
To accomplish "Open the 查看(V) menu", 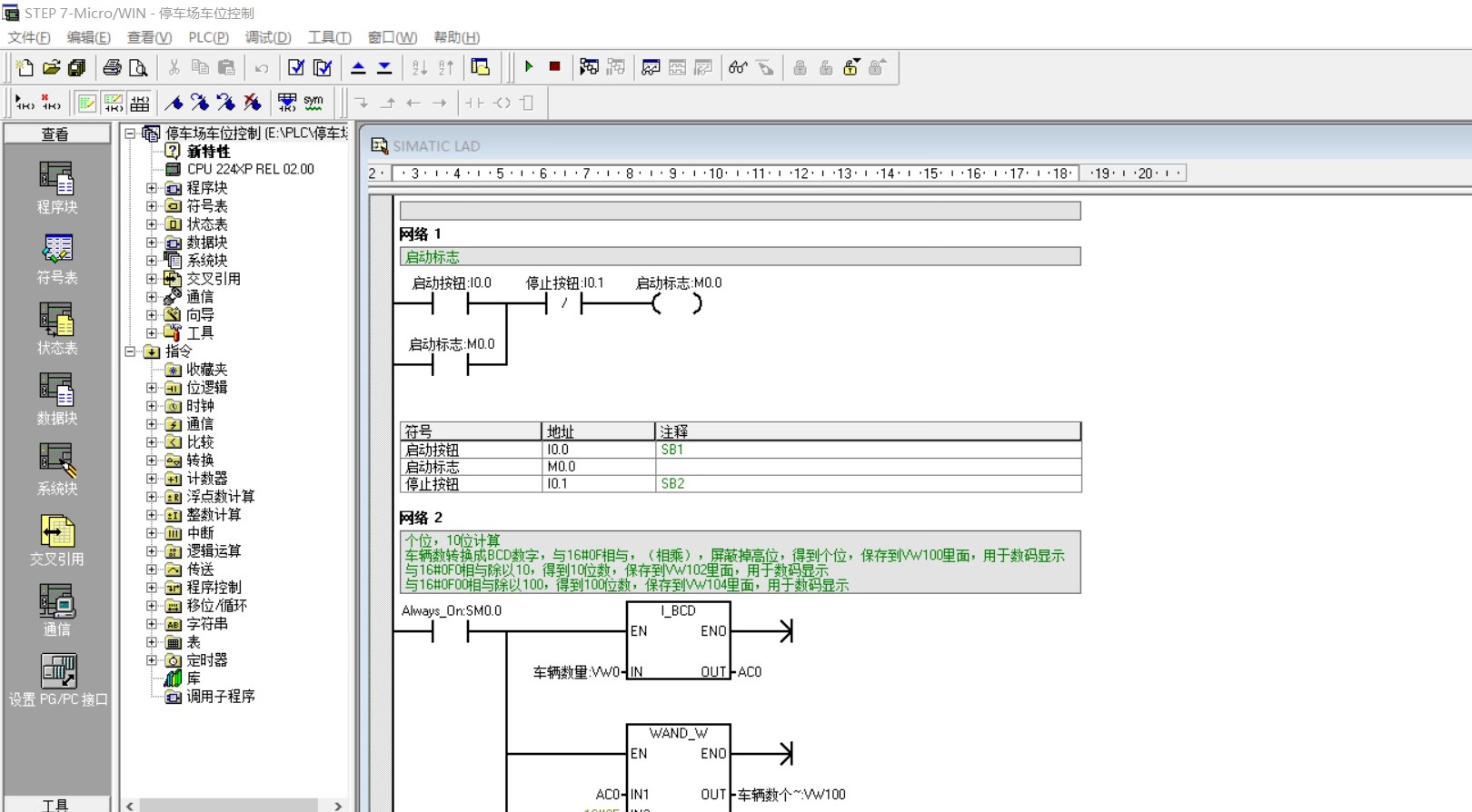I will pyautogui.click(x=149, y=37).
